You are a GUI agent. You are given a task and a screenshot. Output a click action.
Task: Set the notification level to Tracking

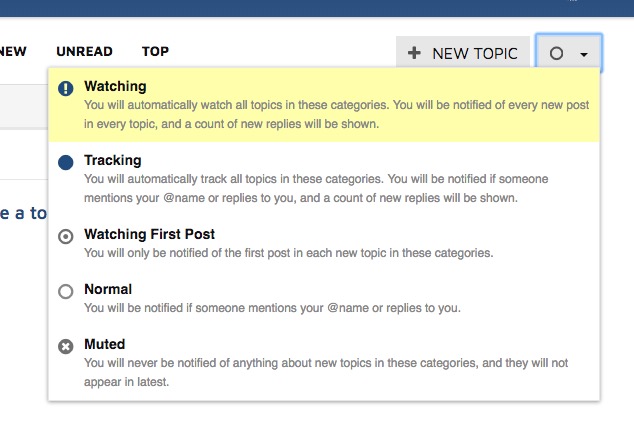click(324, 179)
